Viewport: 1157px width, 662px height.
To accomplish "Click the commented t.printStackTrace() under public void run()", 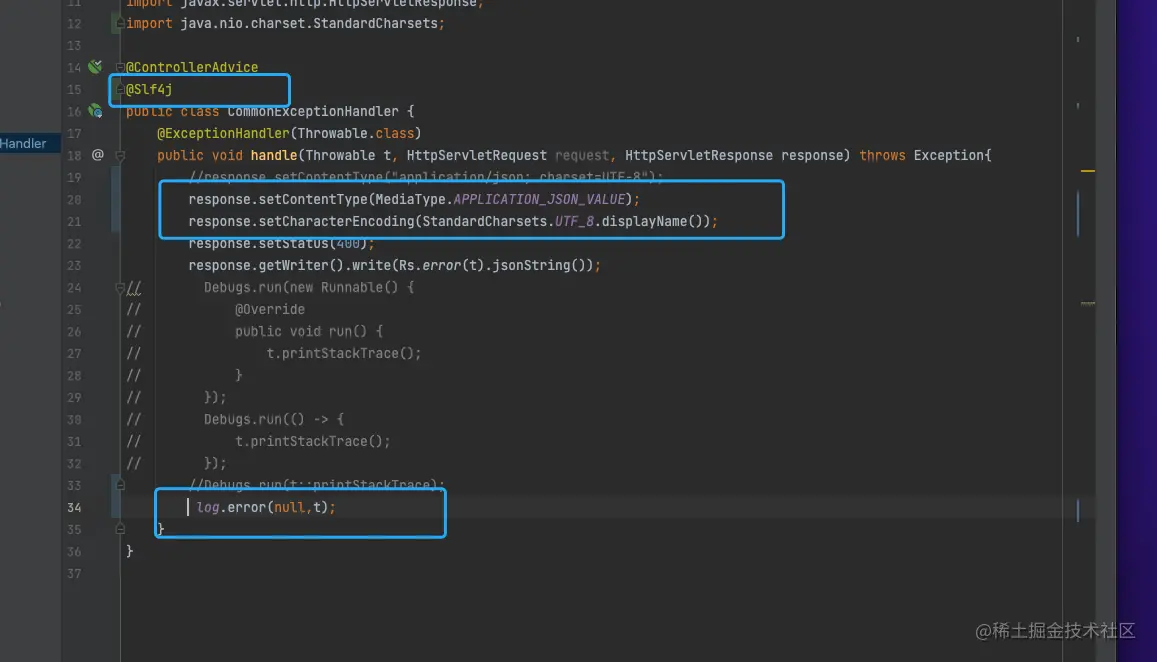I will tap(344, 354).
